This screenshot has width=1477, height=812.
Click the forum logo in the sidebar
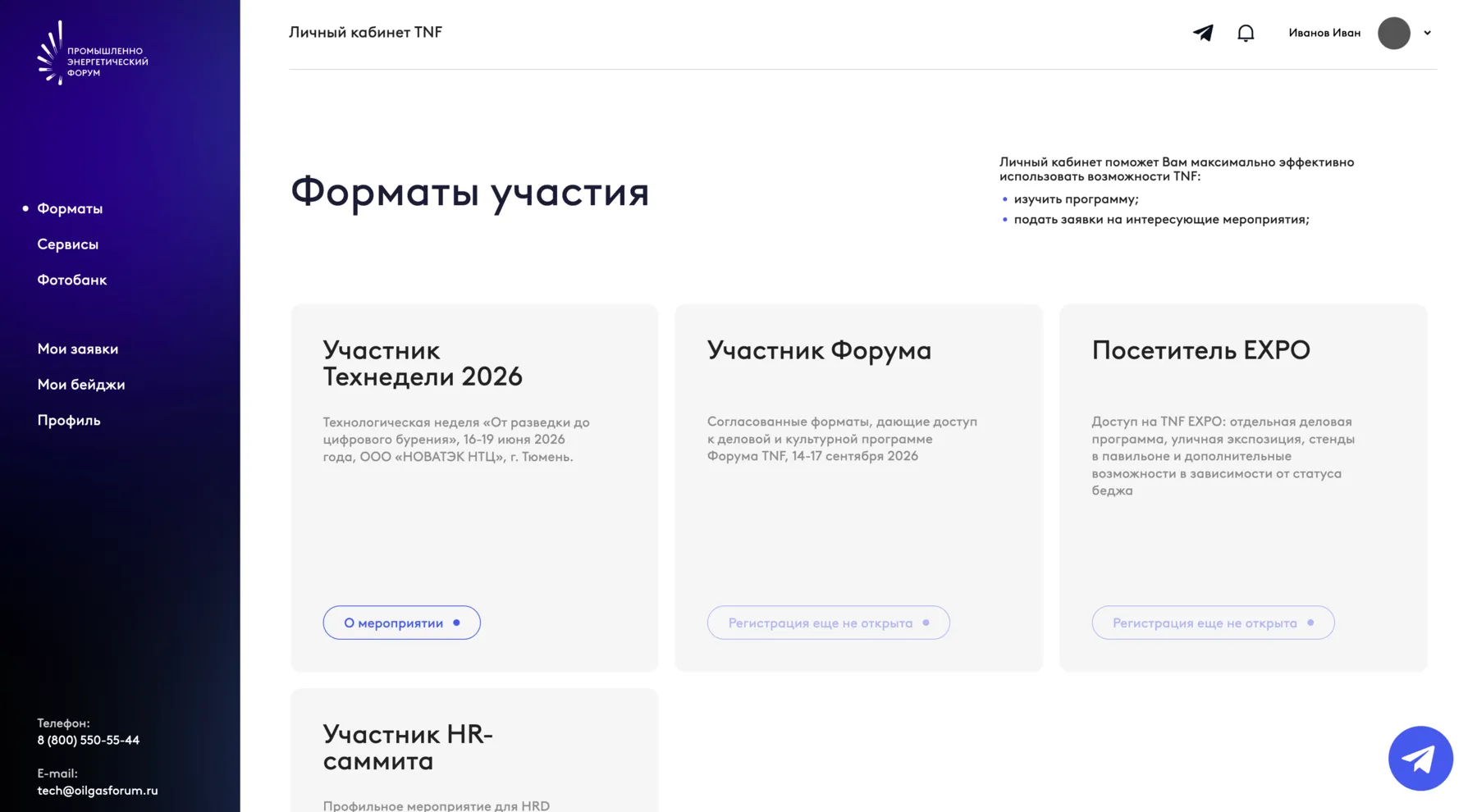pos(93,52)
